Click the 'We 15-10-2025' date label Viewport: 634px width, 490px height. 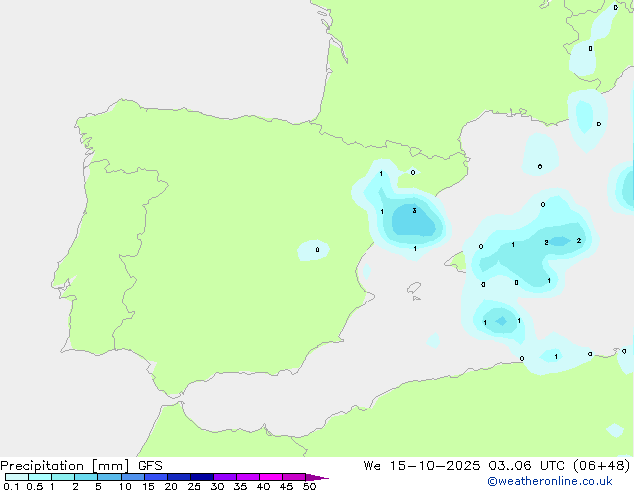pyautogui.click(x=422, y=466)
